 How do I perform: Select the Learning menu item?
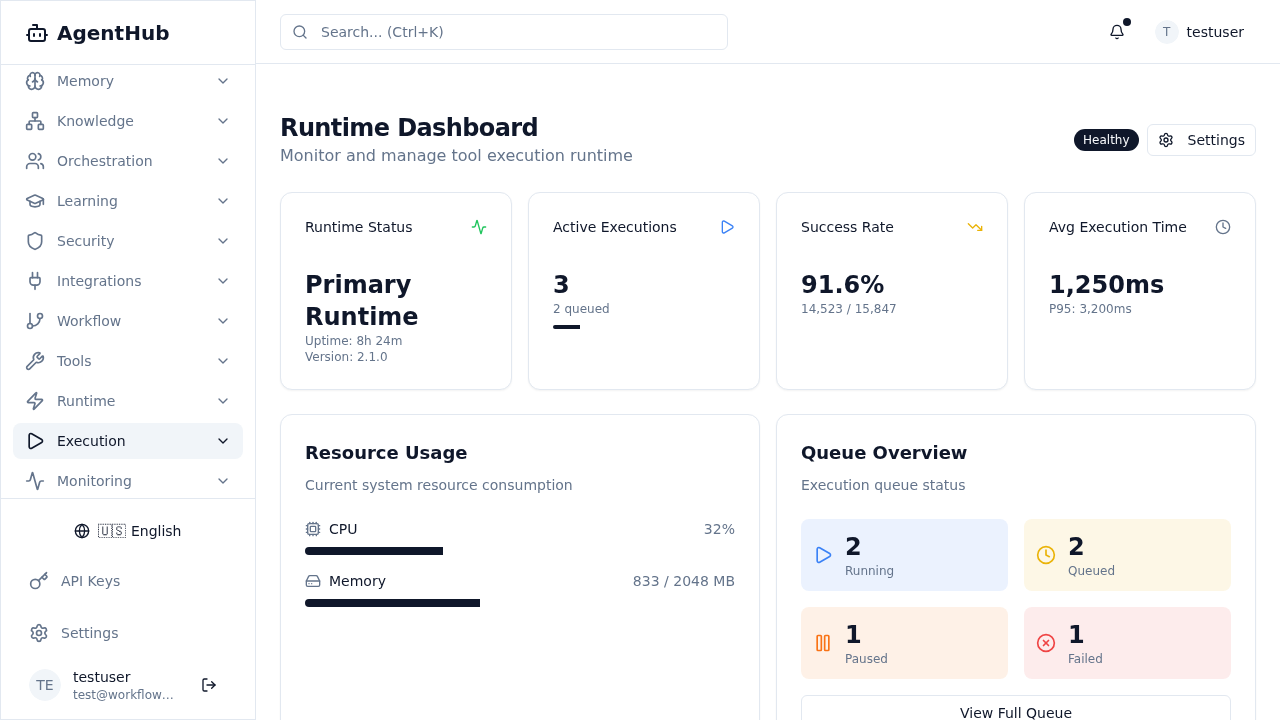(128, 201)
